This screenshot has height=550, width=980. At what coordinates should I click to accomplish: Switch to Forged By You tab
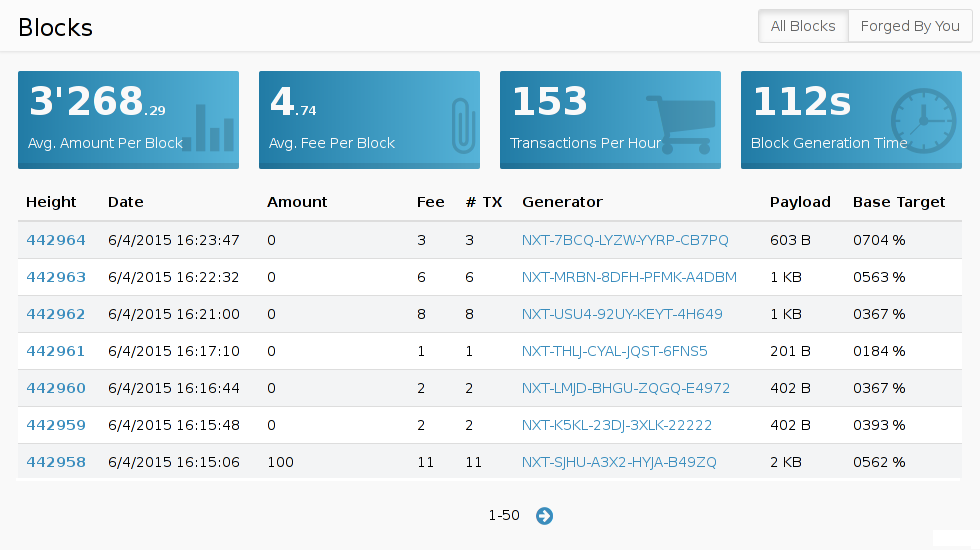coord(910,27)
